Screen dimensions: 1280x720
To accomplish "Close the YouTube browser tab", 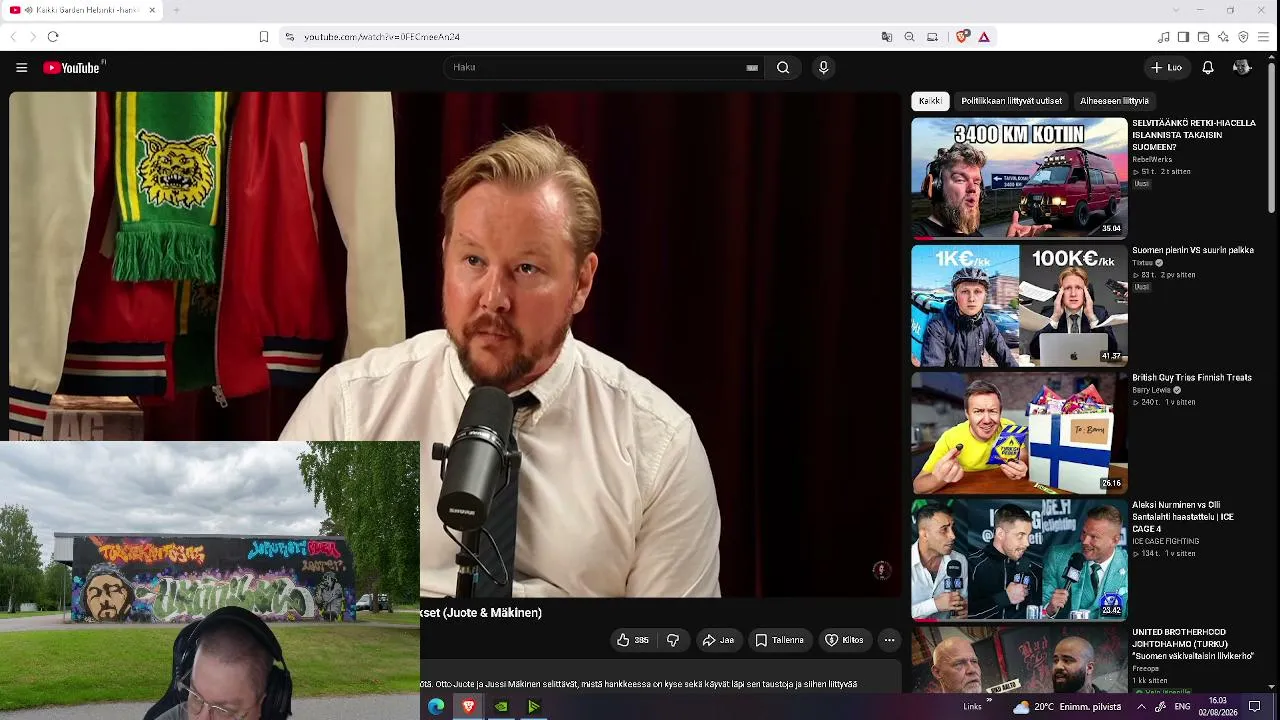I will 152,10.
